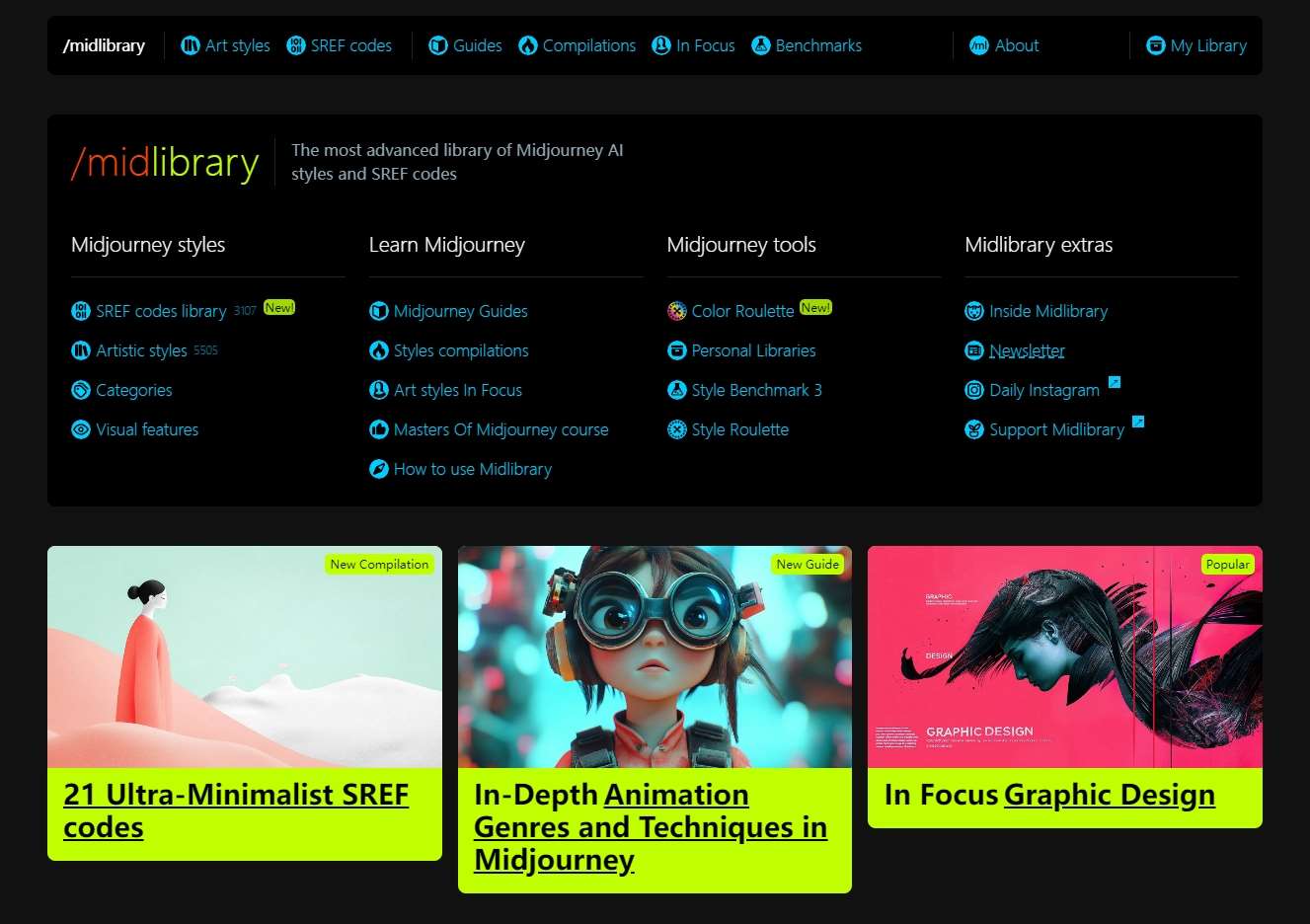Click the Guides icon in the top bar

coord(437,45)
